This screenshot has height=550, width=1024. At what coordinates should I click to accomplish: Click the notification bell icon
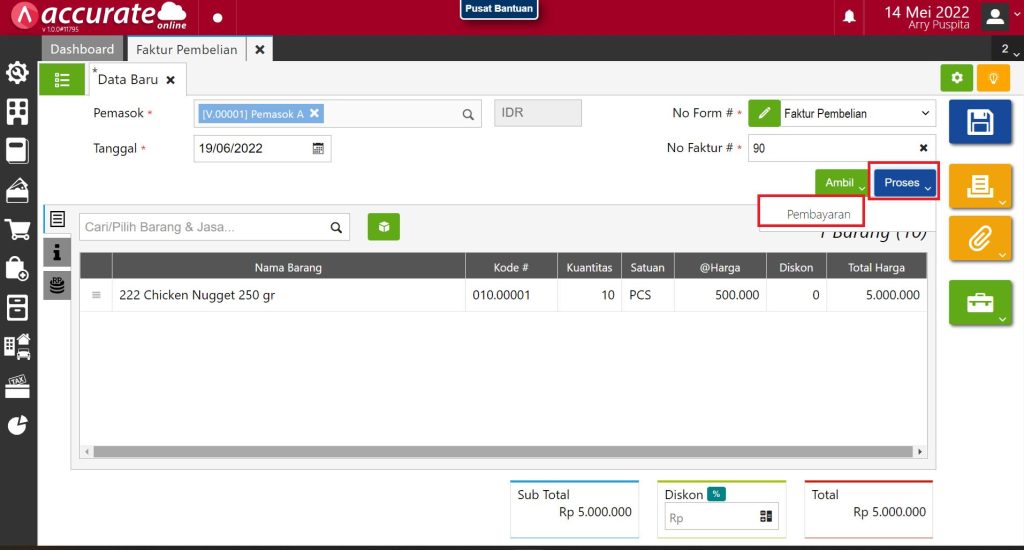point(849,17)
